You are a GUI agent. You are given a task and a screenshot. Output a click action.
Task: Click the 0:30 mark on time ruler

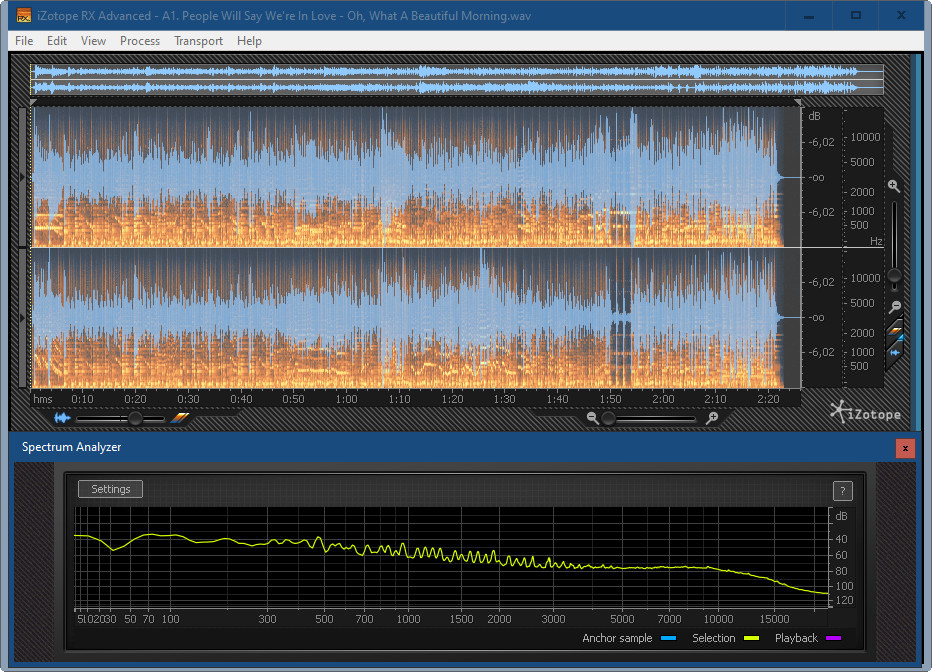pos(188,399)
